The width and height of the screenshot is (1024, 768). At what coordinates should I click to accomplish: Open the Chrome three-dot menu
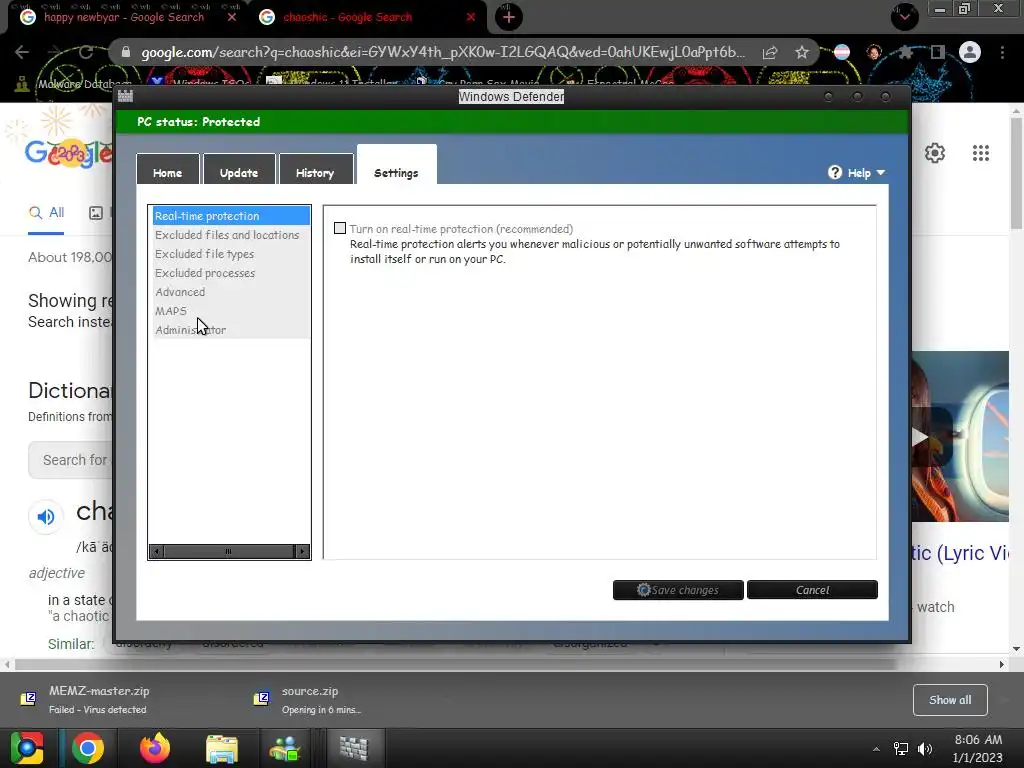pos(1002,52)
